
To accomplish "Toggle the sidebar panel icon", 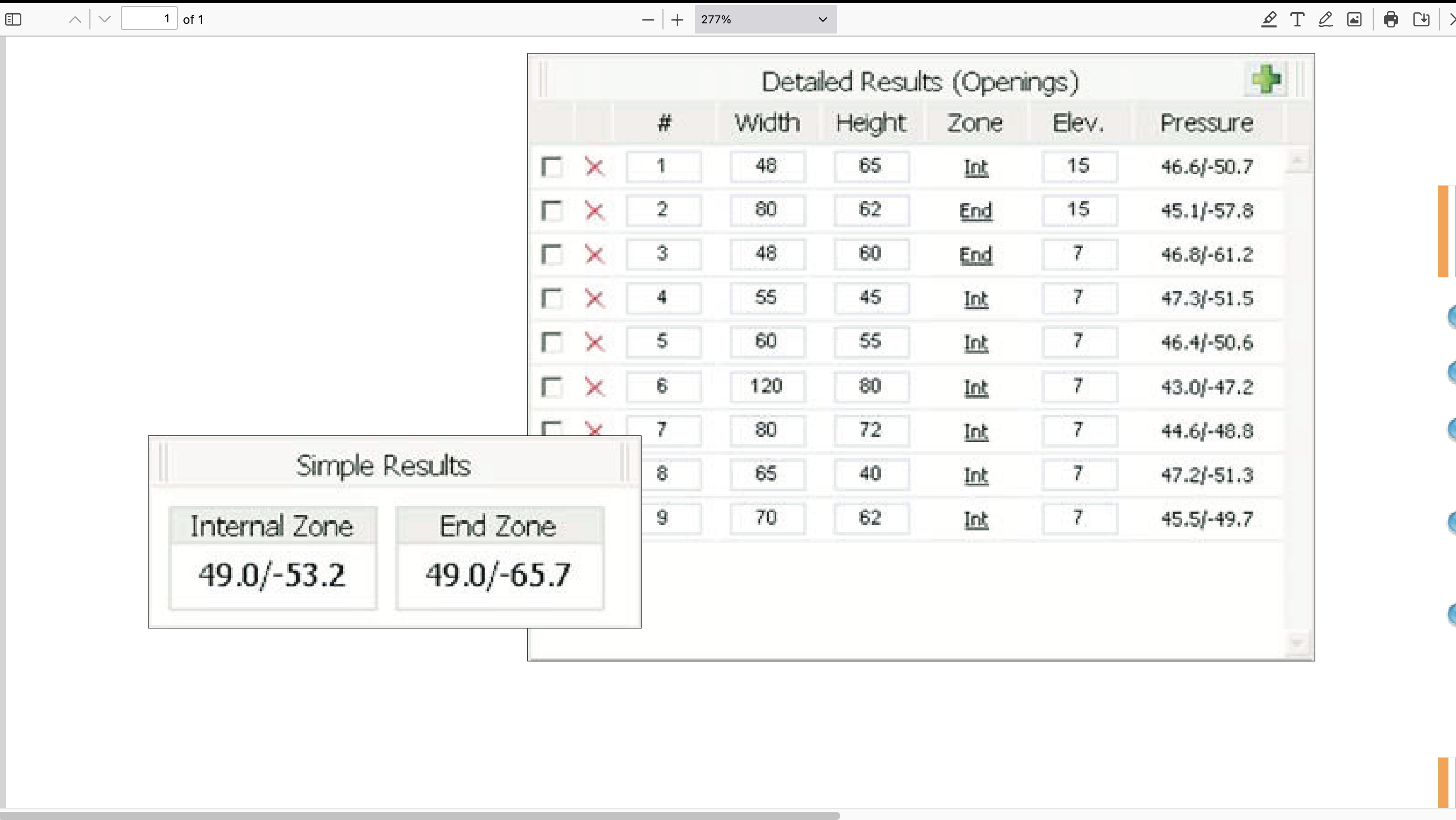I will pos(14,19).
